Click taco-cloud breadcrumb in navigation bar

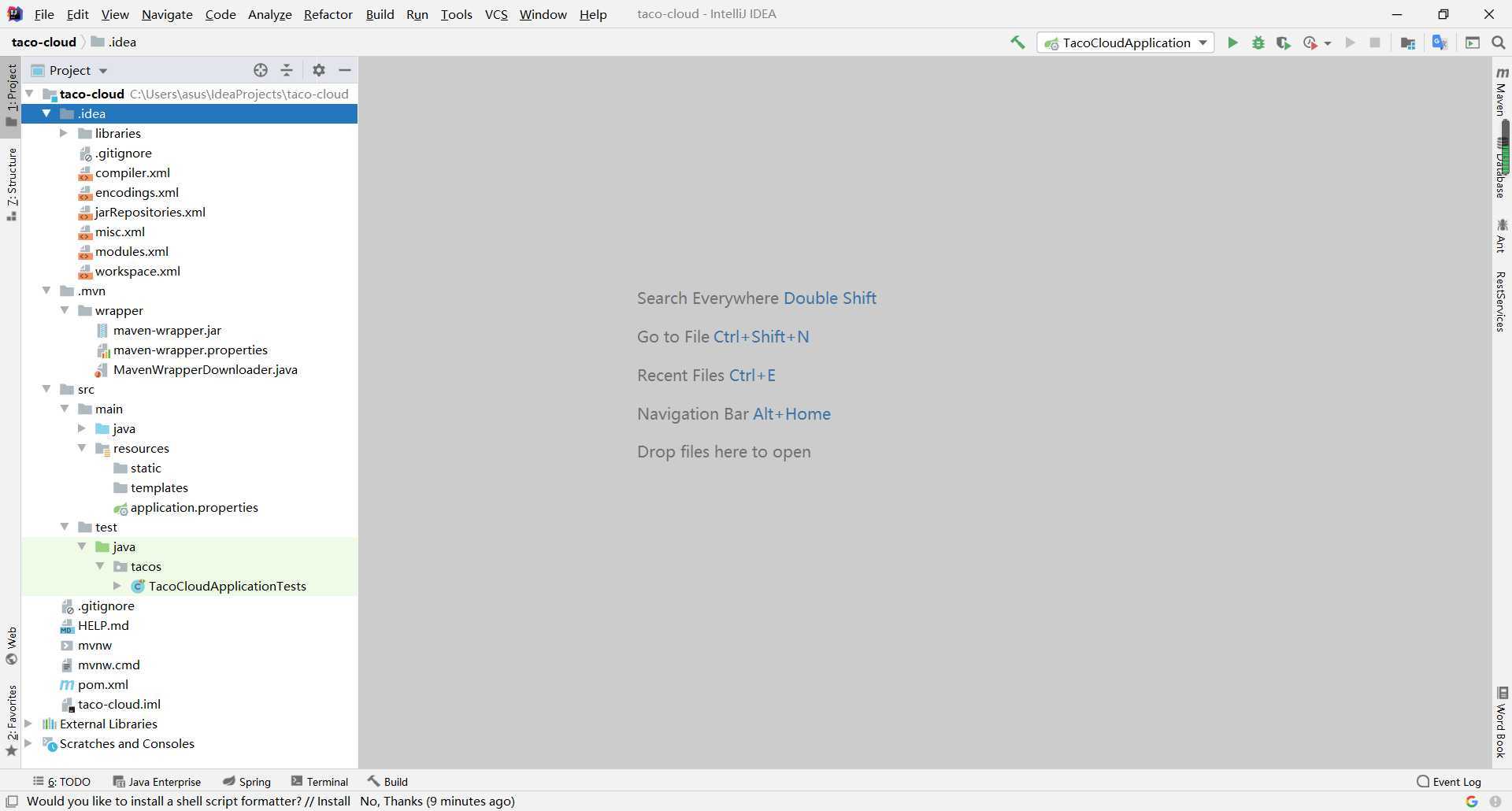coord(44,43)
